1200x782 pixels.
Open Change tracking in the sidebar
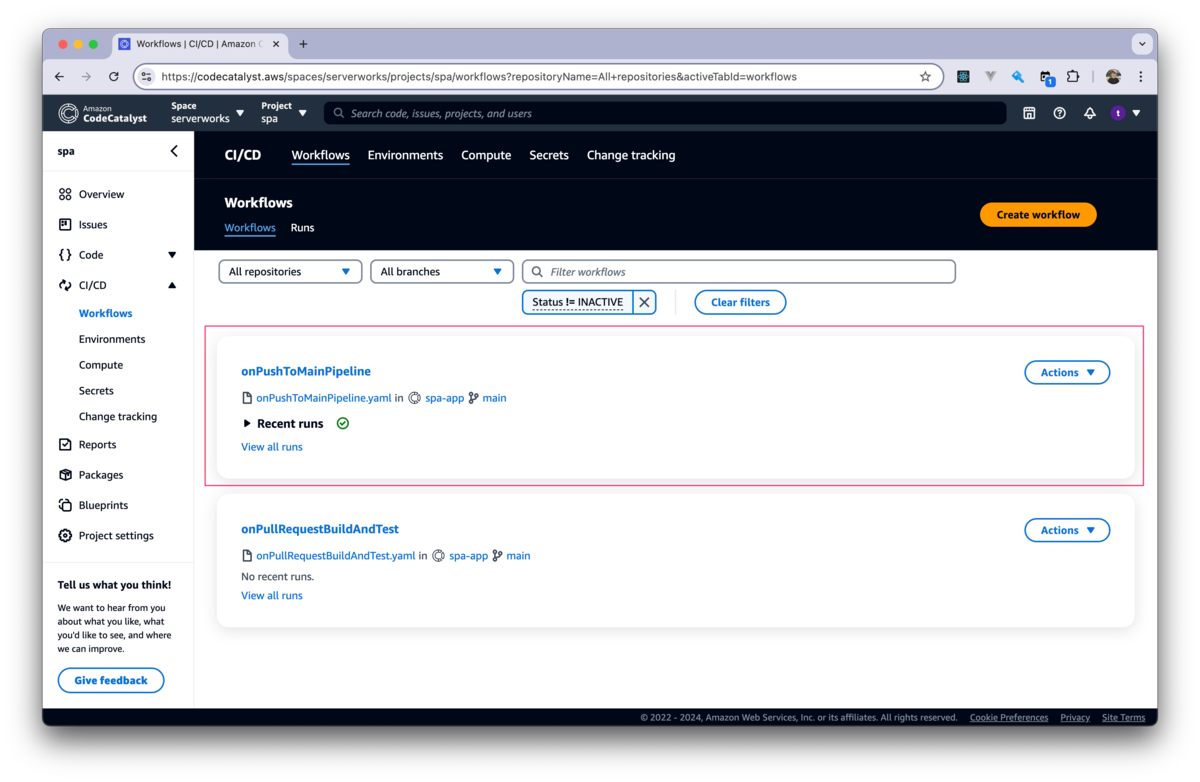pos(118,417)
